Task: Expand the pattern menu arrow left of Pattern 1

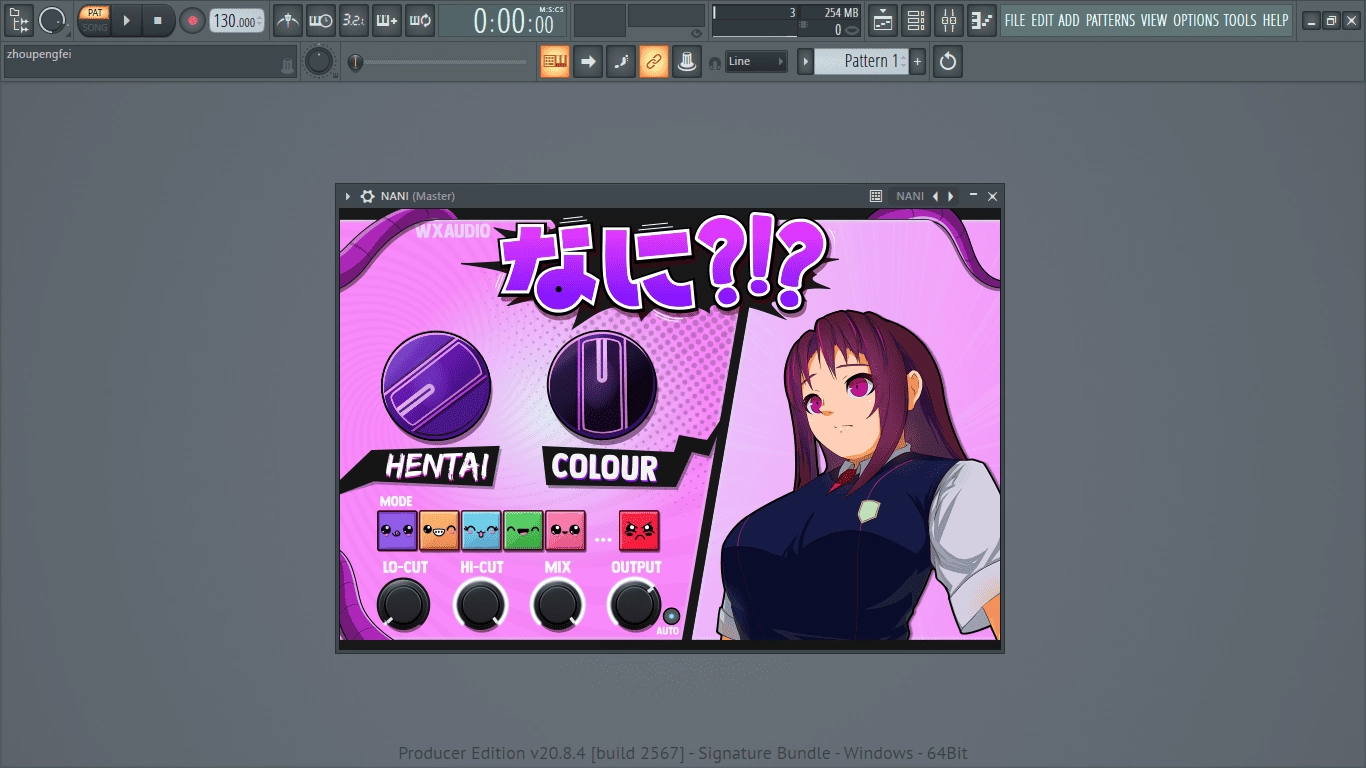Action: 805,62
